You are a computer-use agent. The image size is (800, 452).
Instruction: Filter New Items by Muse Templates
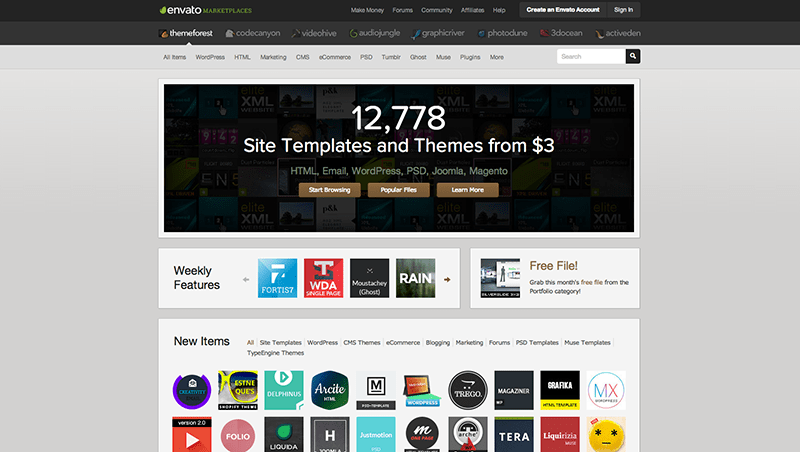(x=587, y=343)
